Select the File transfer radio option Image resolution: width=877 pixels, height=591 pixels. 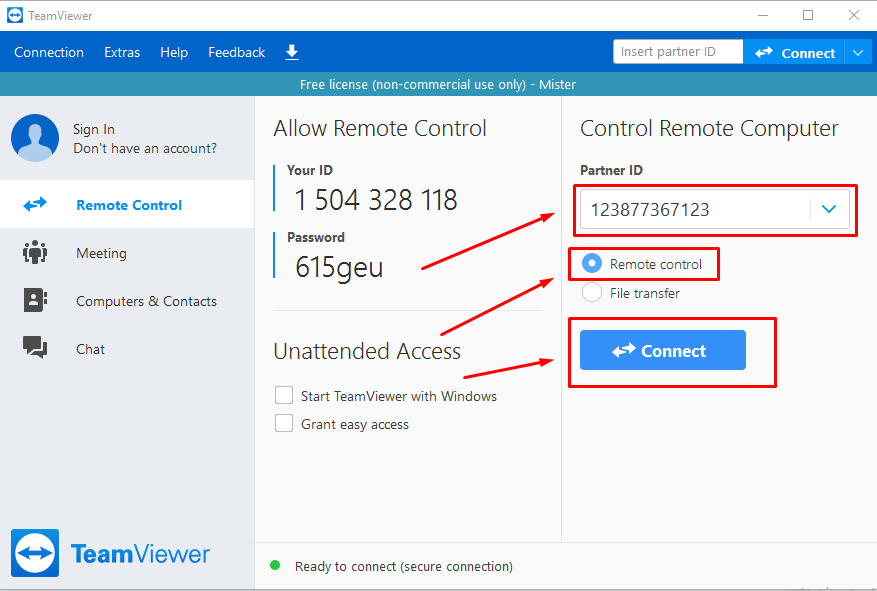(x=592, y=292)
